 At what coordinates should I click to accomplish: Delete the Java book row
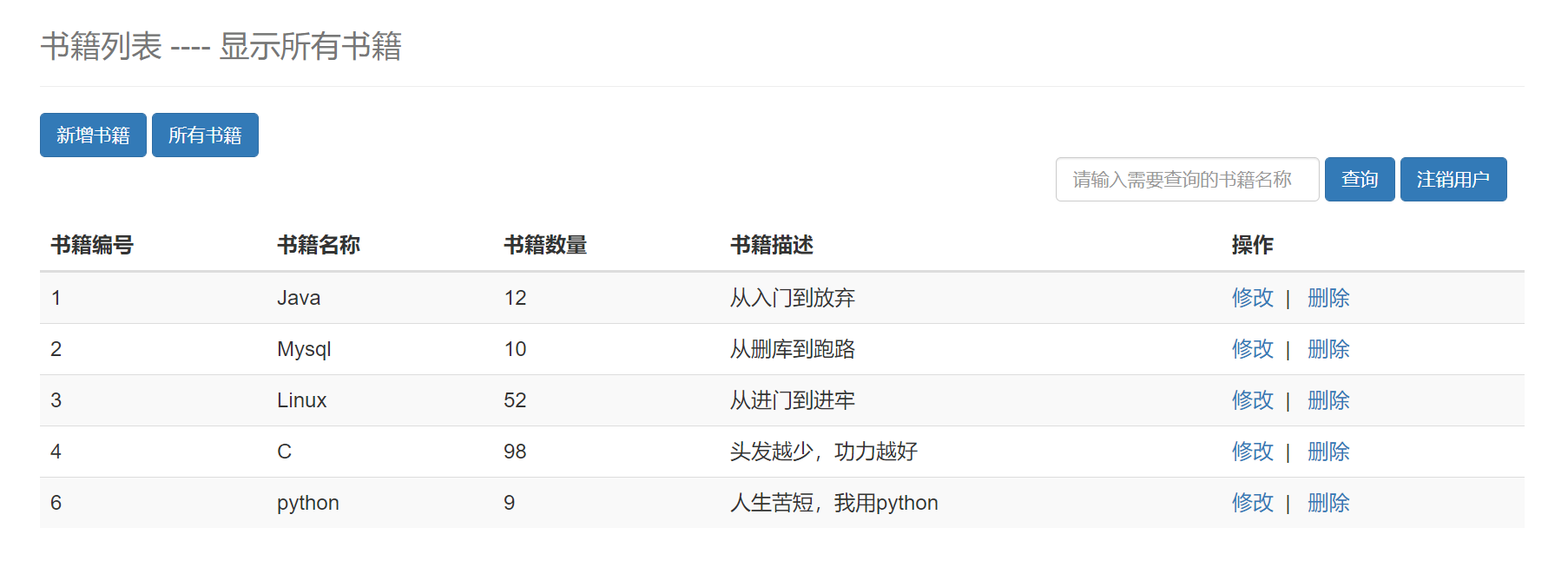[1328, 298]
